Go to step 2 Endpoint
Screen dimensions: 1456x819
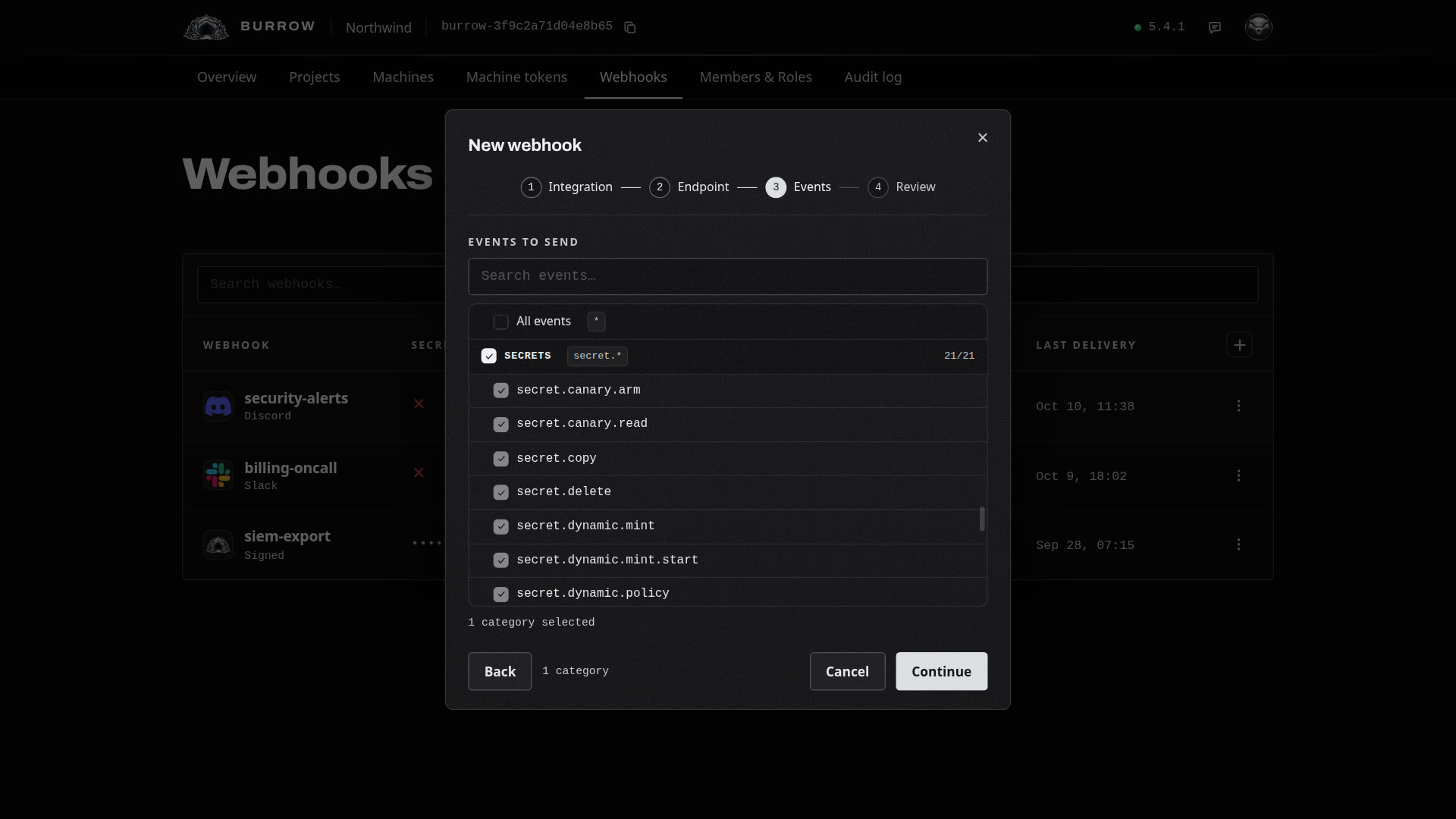689,187
